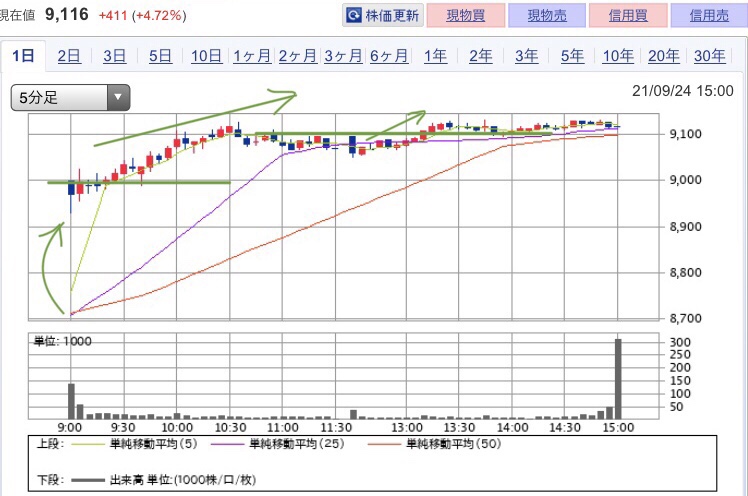Switch to the 3ヶ月 chart tab
Screen dimensions: 748x496
coord(343,56)
